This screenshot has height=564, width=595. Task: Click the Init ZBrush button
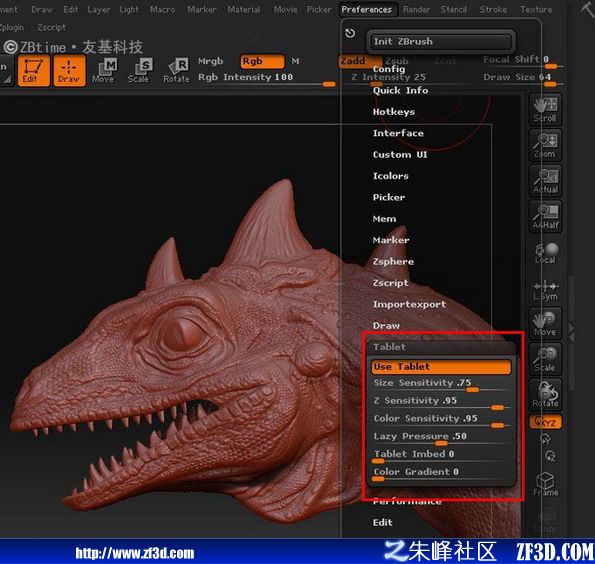tap(440, 41)
